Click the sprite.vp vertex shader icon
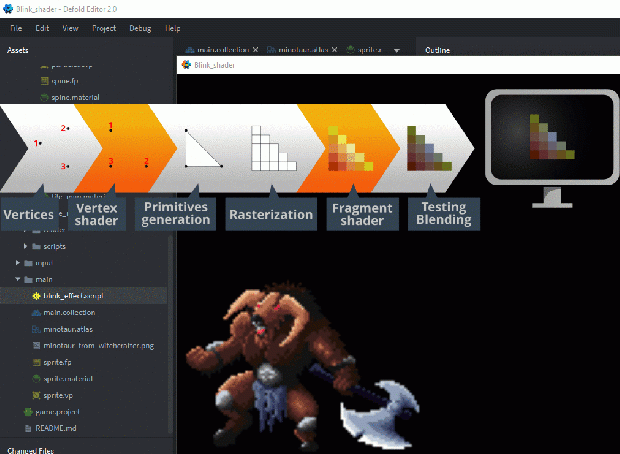The width and height of the screenshot is (620, 454). click(36, 395)
